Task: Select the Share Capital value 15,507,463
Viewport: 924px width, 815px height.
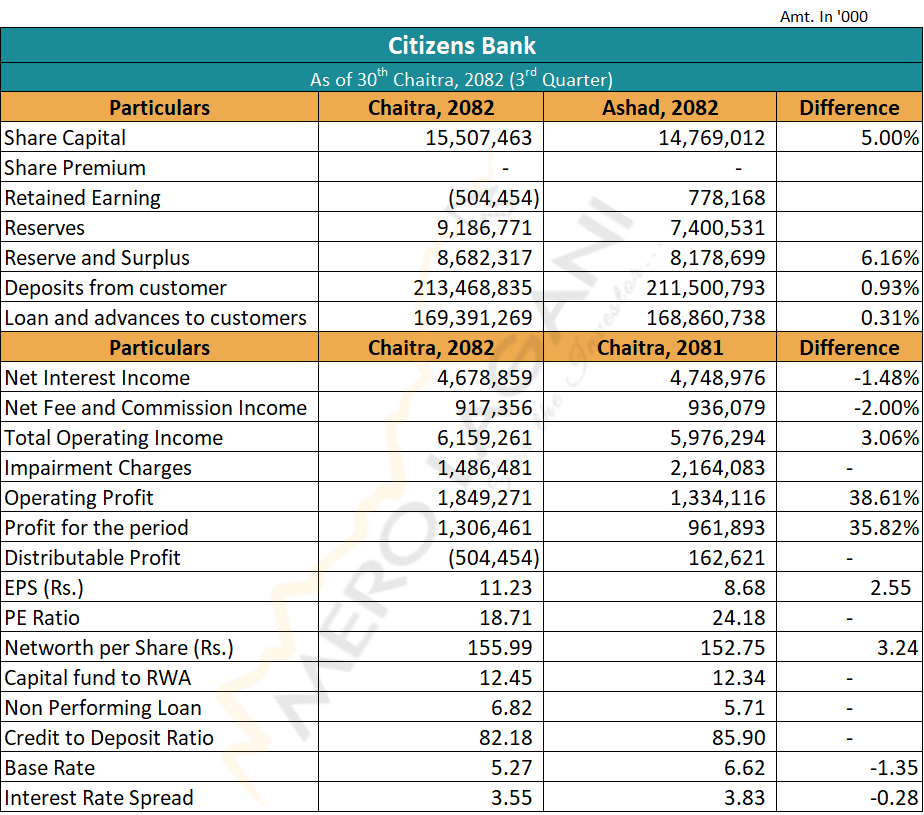Action: click(479, 138)
